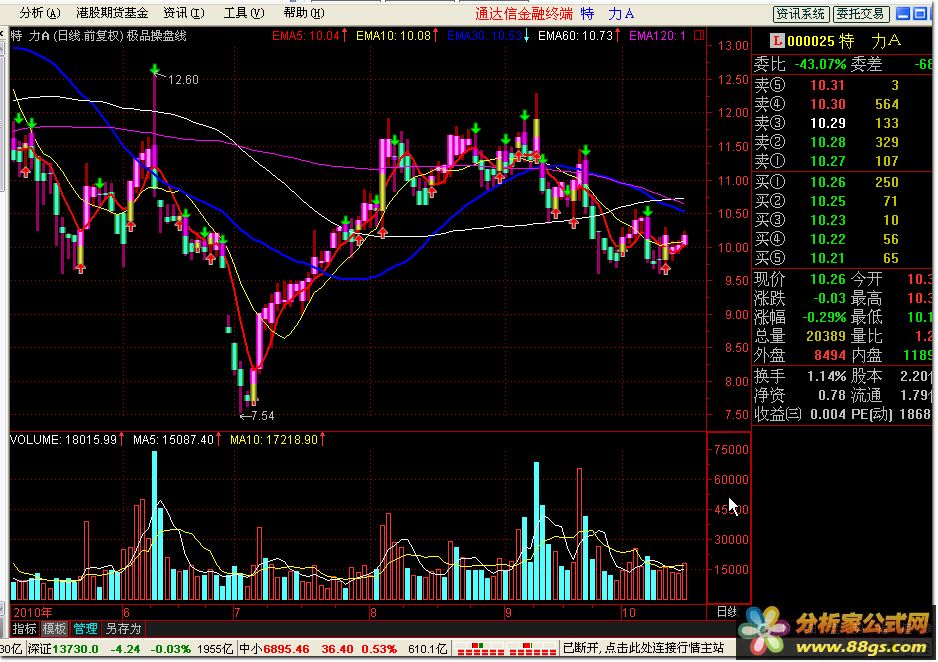Click 已断开,点击此处连接行情主站 to reconnect

(643, 648)
